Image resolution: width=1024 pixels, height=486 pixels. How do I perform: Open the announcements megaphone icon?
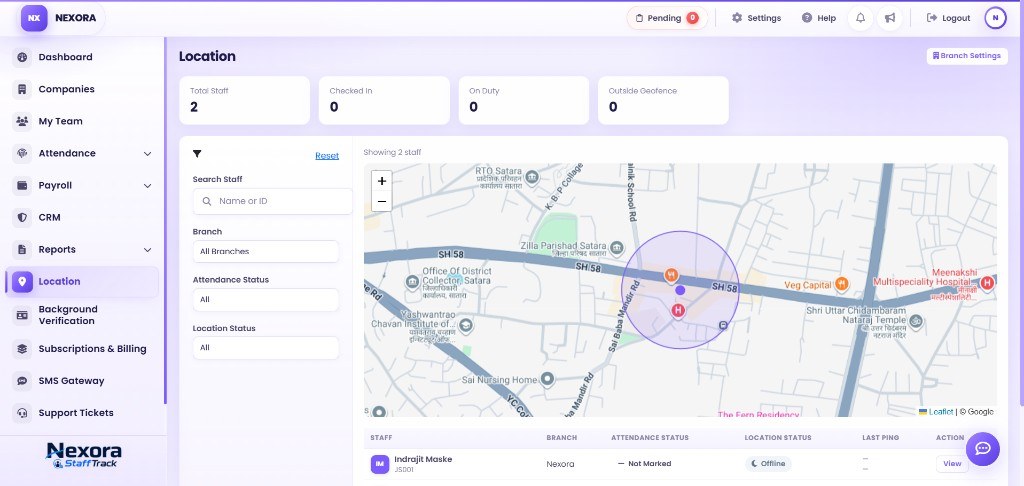889,18
